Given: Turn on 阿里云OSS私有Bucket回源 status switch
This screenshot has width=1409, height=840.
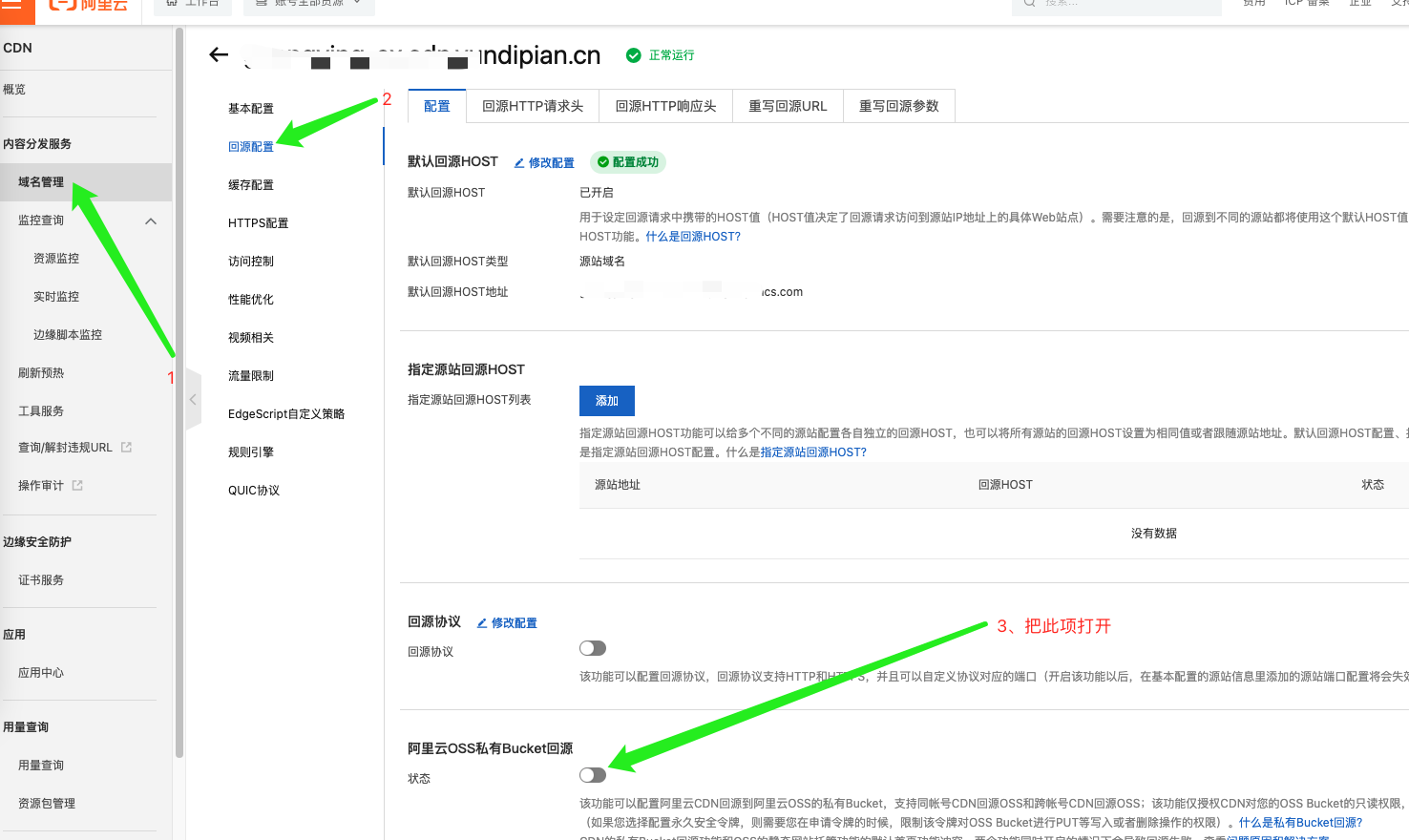Looking at the screenshot, I should [x=592, y=775].
